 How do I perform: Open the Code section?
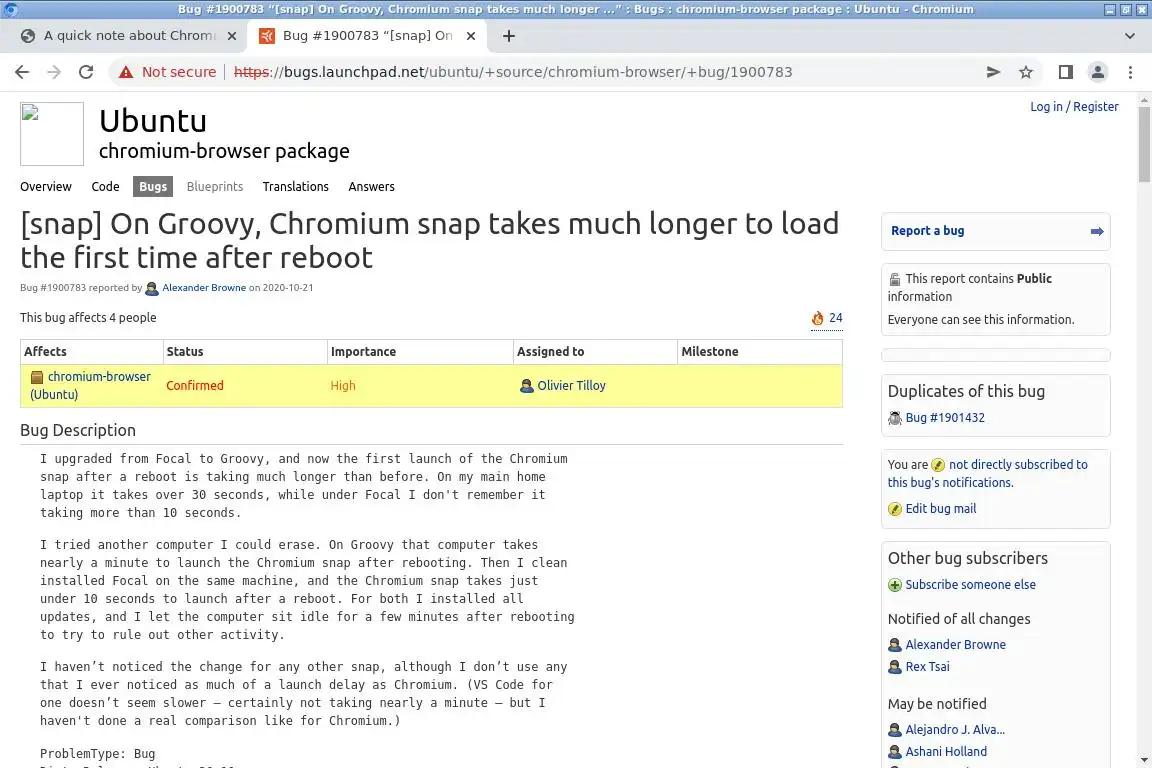point(105,187)
